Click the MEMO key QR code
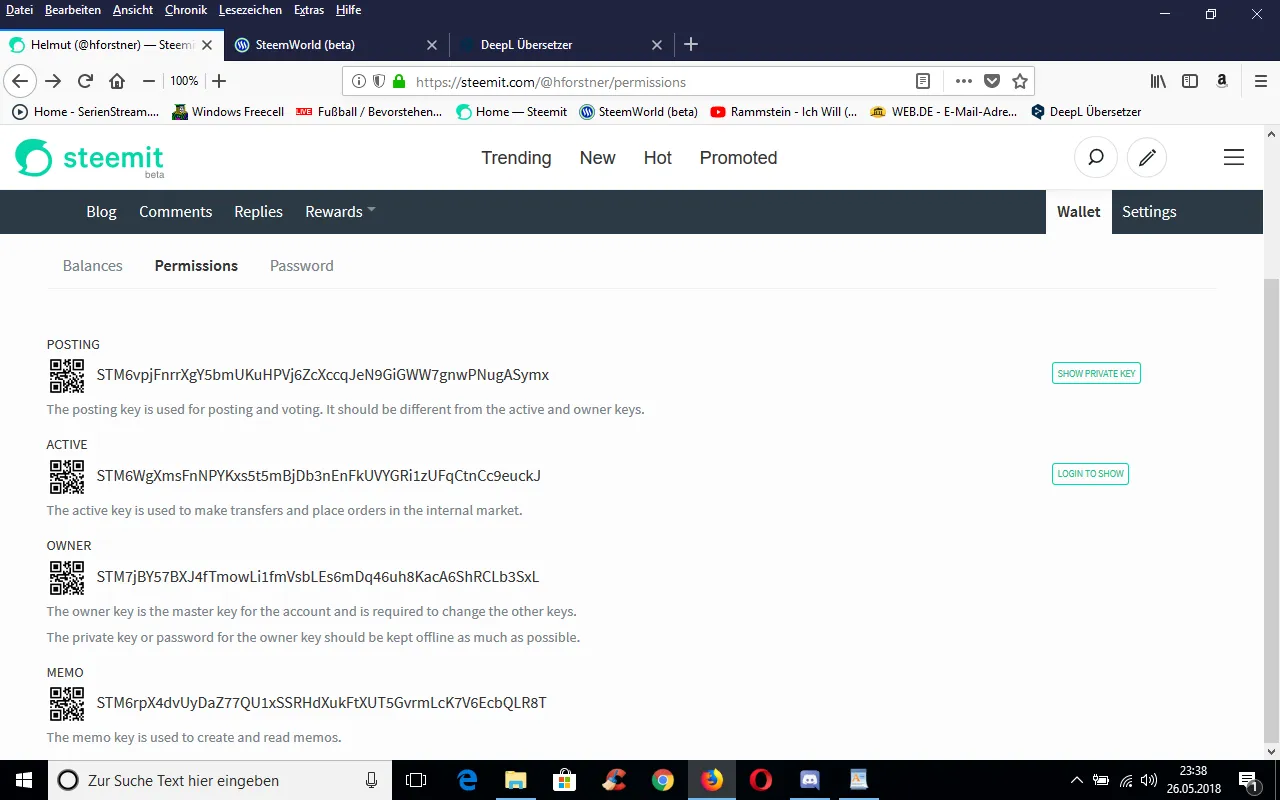 point(67,703)
